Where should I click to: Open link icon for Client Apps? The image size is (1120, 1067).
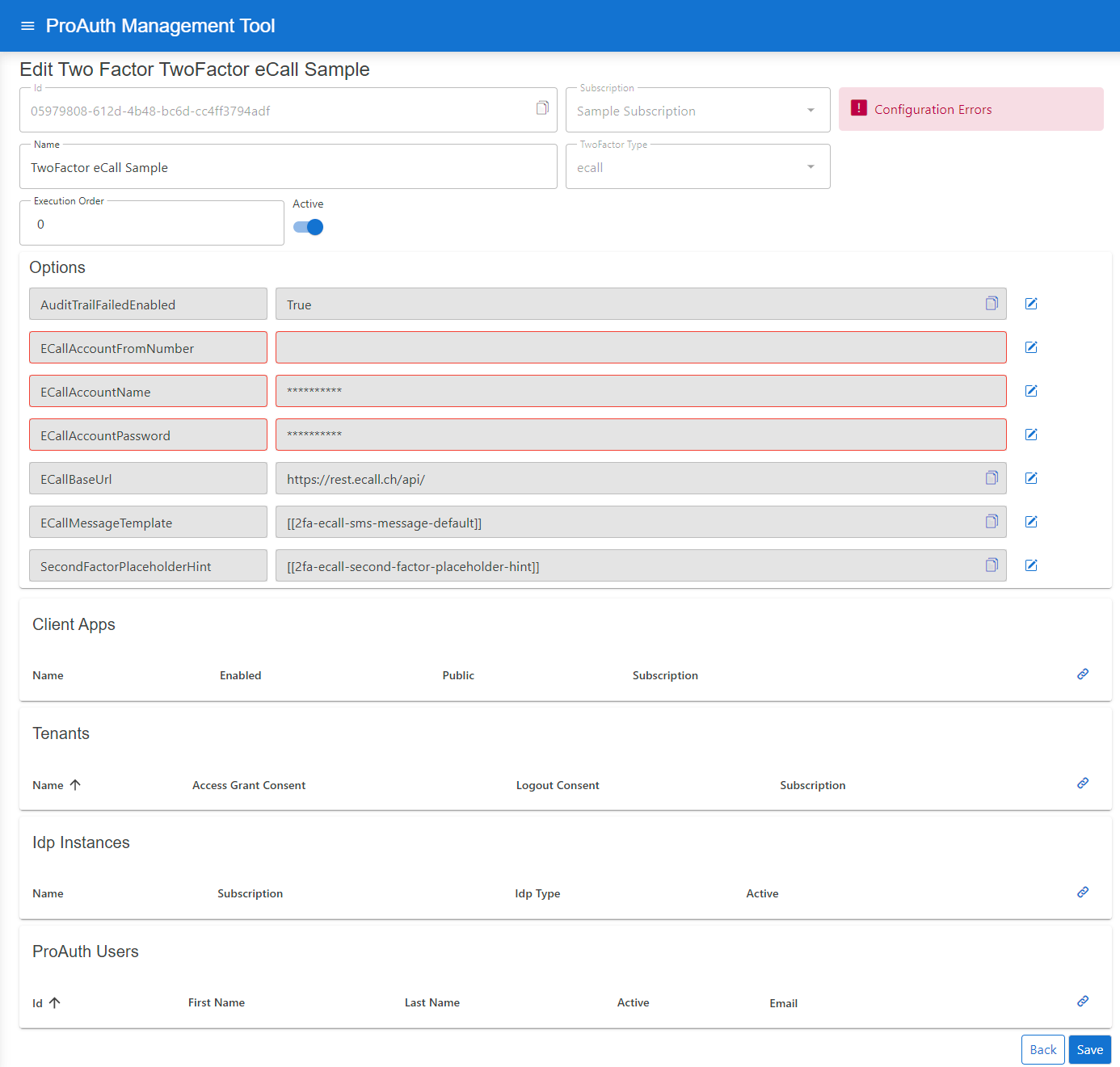[1083, 674]
